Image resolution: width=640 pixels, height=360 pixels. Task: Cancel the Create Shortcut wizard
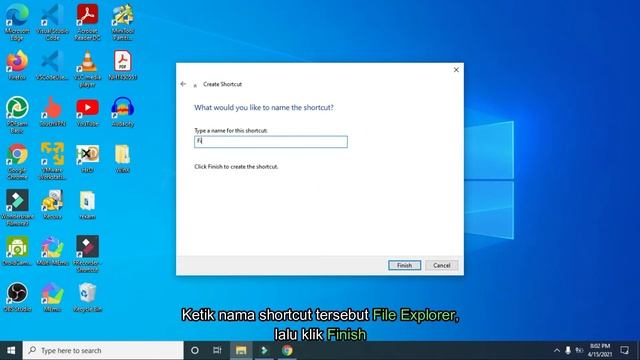(442, 265)
